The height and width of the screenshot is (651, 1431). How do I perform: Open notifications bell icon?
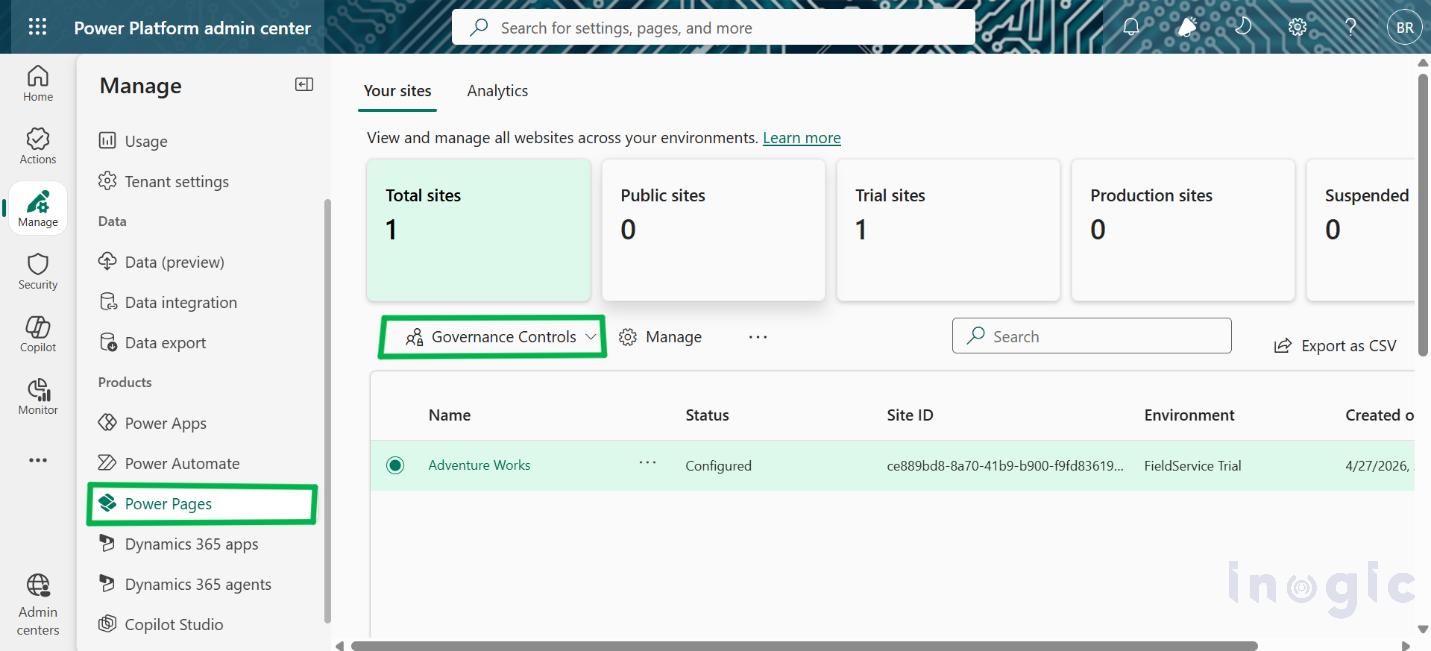(x=1131, y=27)
